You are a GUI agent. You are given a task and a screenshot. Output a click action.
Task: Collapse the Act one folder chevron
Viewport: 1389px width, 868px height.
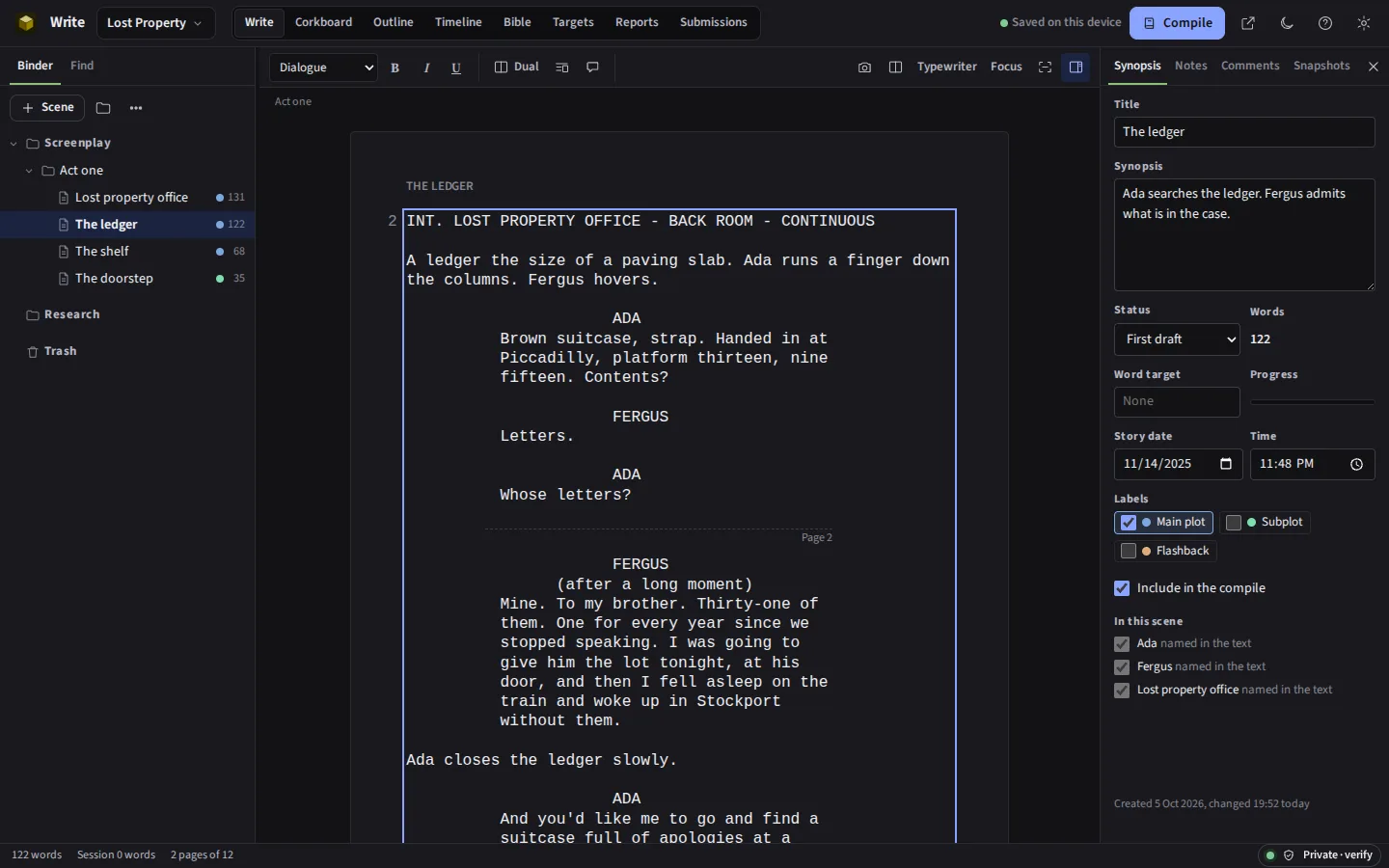click(29, 171)
